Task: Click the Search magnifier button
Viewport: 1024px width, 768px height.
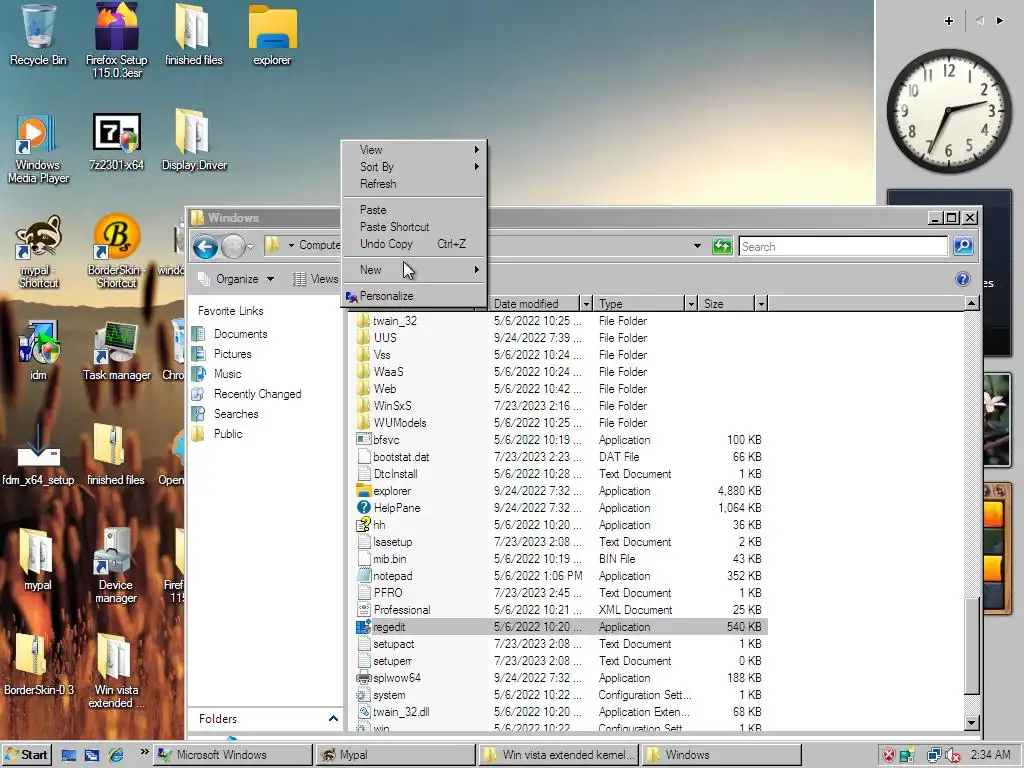Action: pyautogui.click(x=963, y=246)
